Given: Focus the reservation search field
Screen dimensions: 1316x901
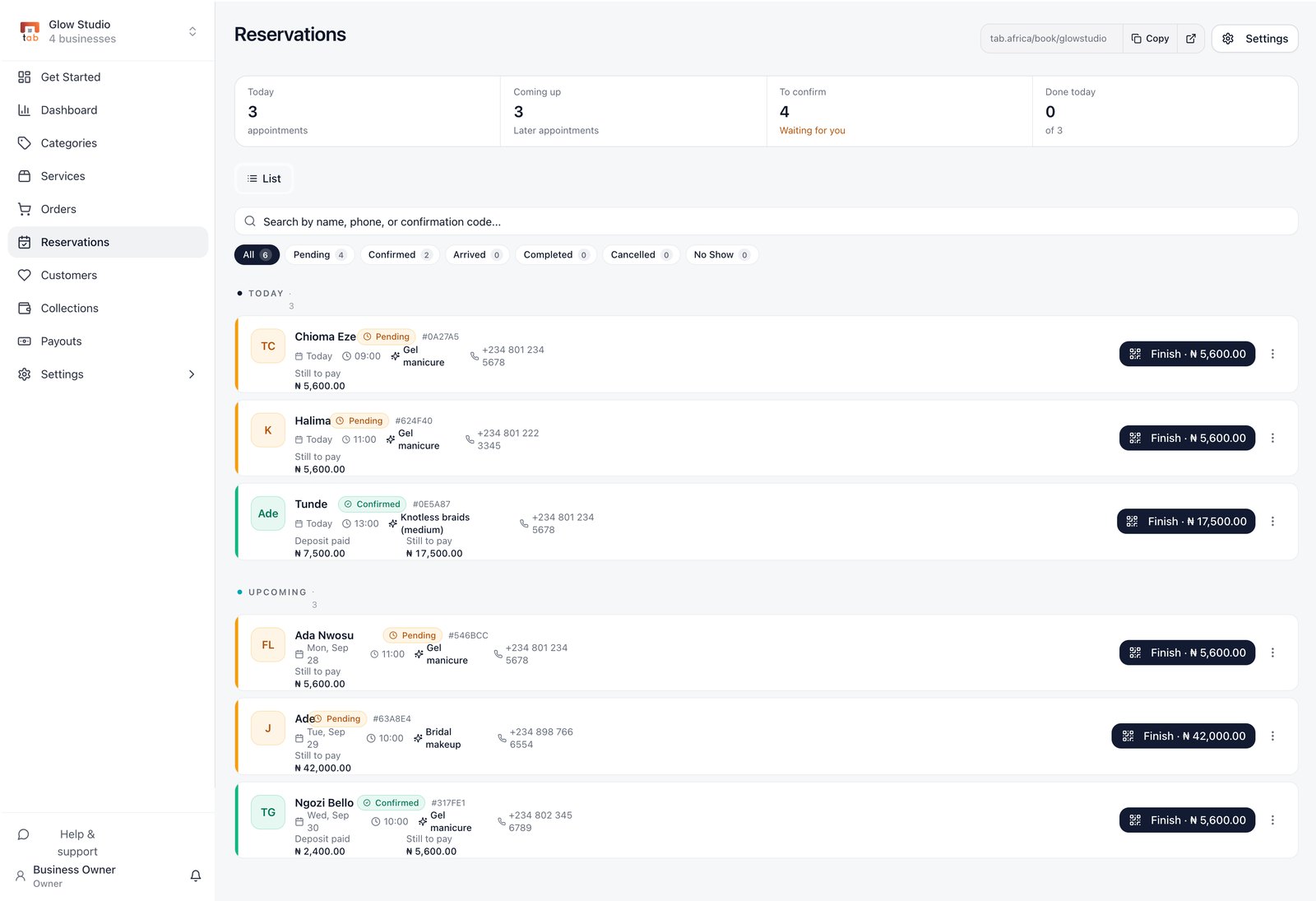Looking at the screenshot, I should click(x=767, y=221).
